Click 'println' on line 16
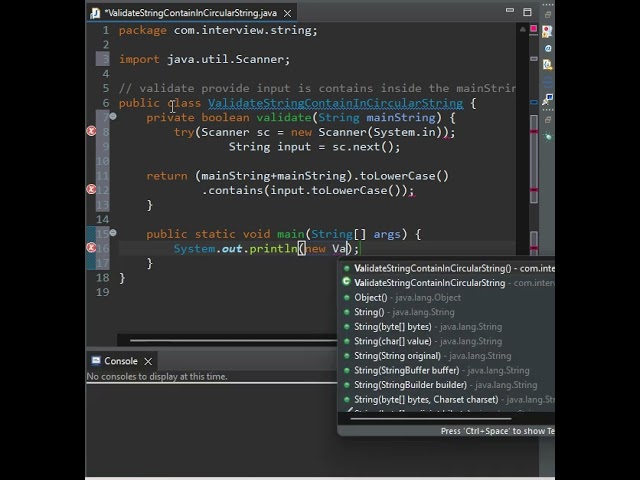The height and width of the screenshot is (480, 640). [273, 249]
